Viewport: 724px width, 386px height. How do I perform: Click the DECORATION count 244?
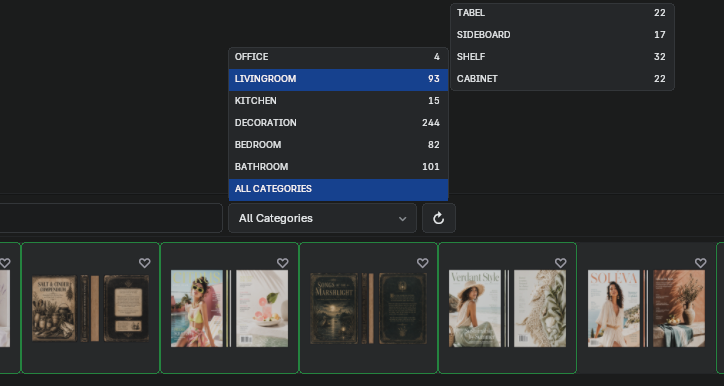(x=431, y=123)
